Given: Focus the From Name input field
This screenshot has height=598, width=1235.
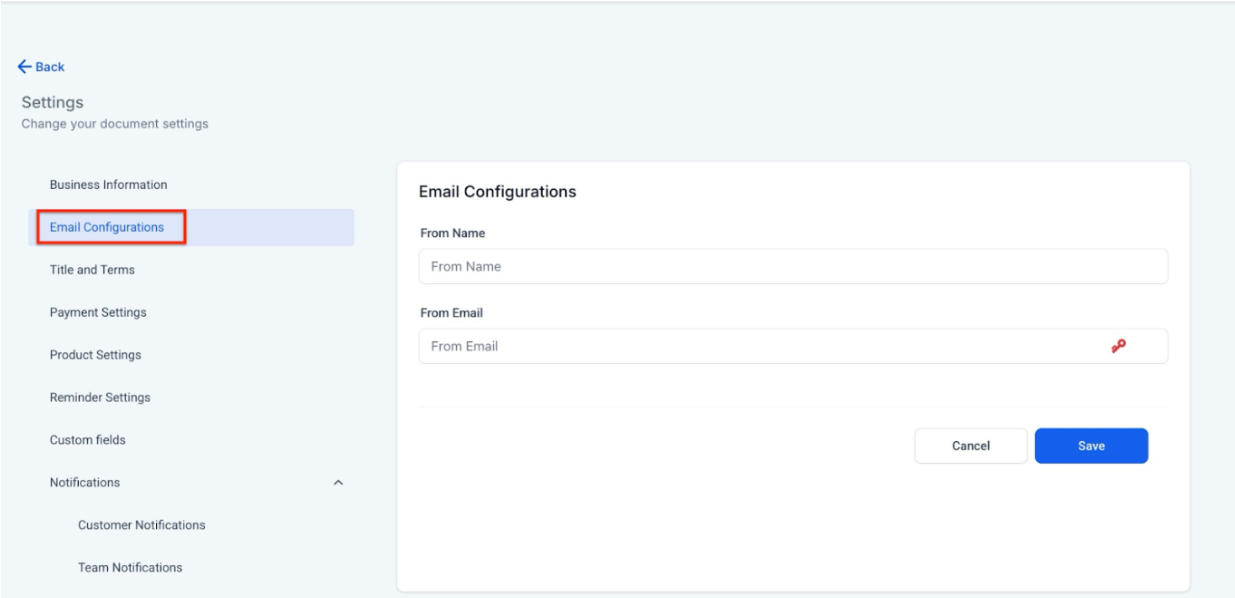Looking at the screenshot, I should pos(792,267).
